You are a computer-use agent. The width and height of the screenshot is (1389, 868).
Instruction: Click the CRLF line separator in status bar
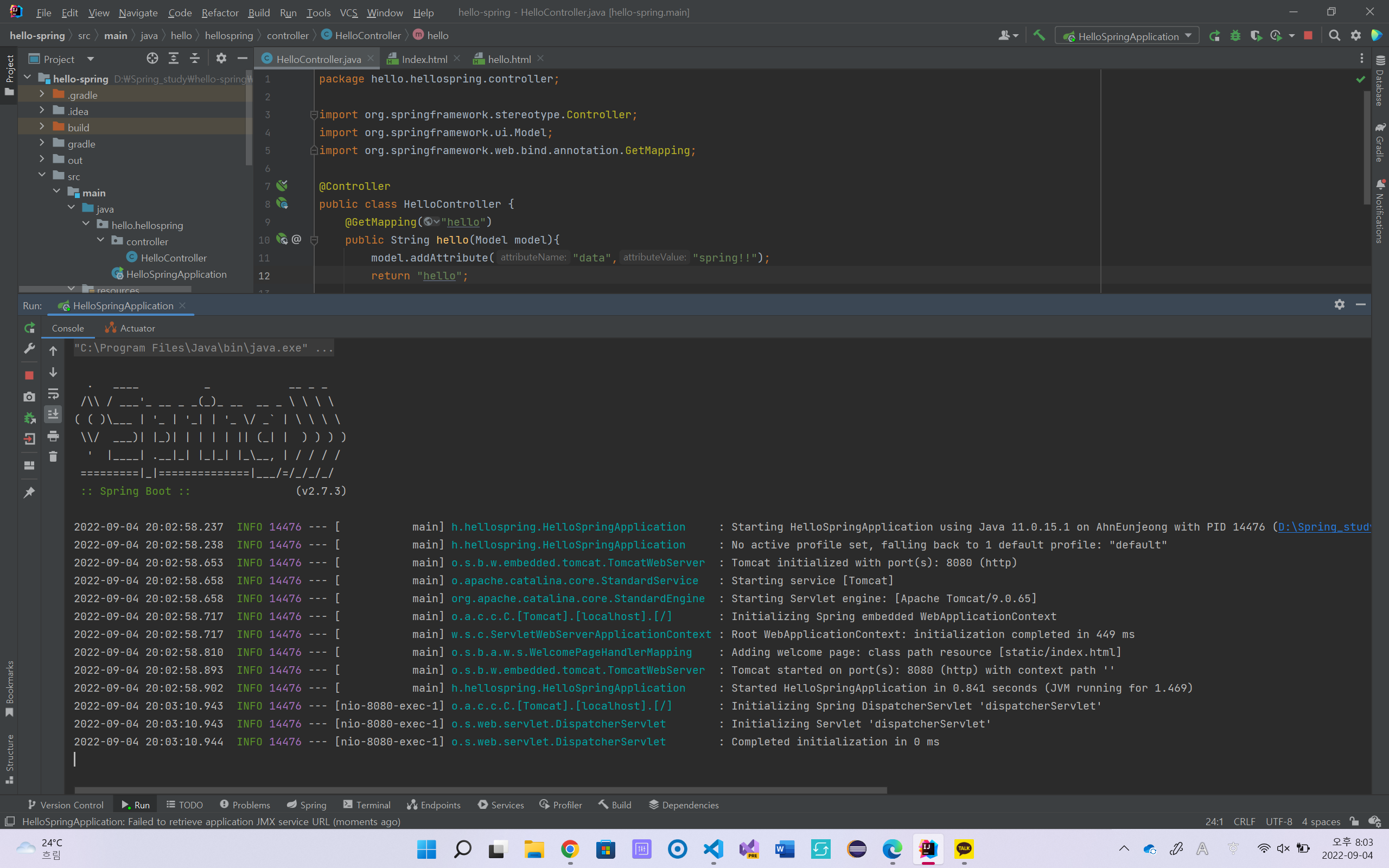1244,821
